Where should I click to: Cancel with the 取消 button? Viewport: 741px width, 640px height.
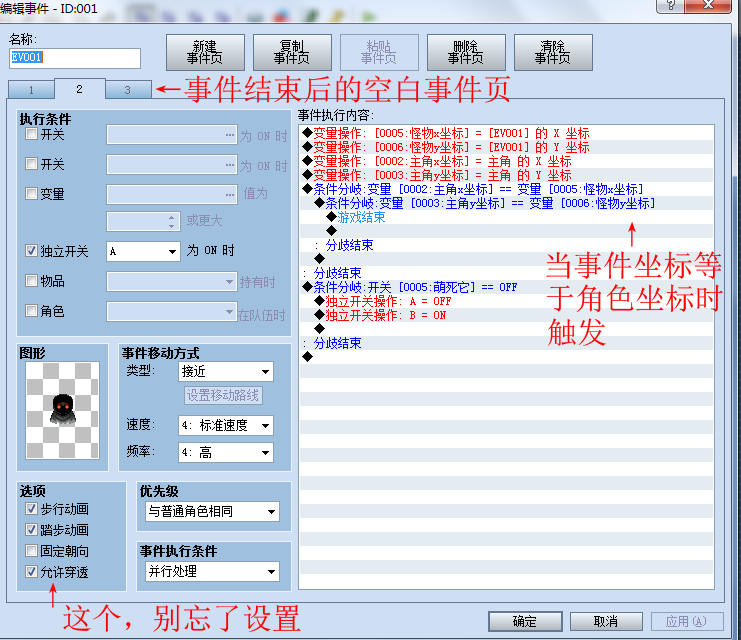coord(606,621)
